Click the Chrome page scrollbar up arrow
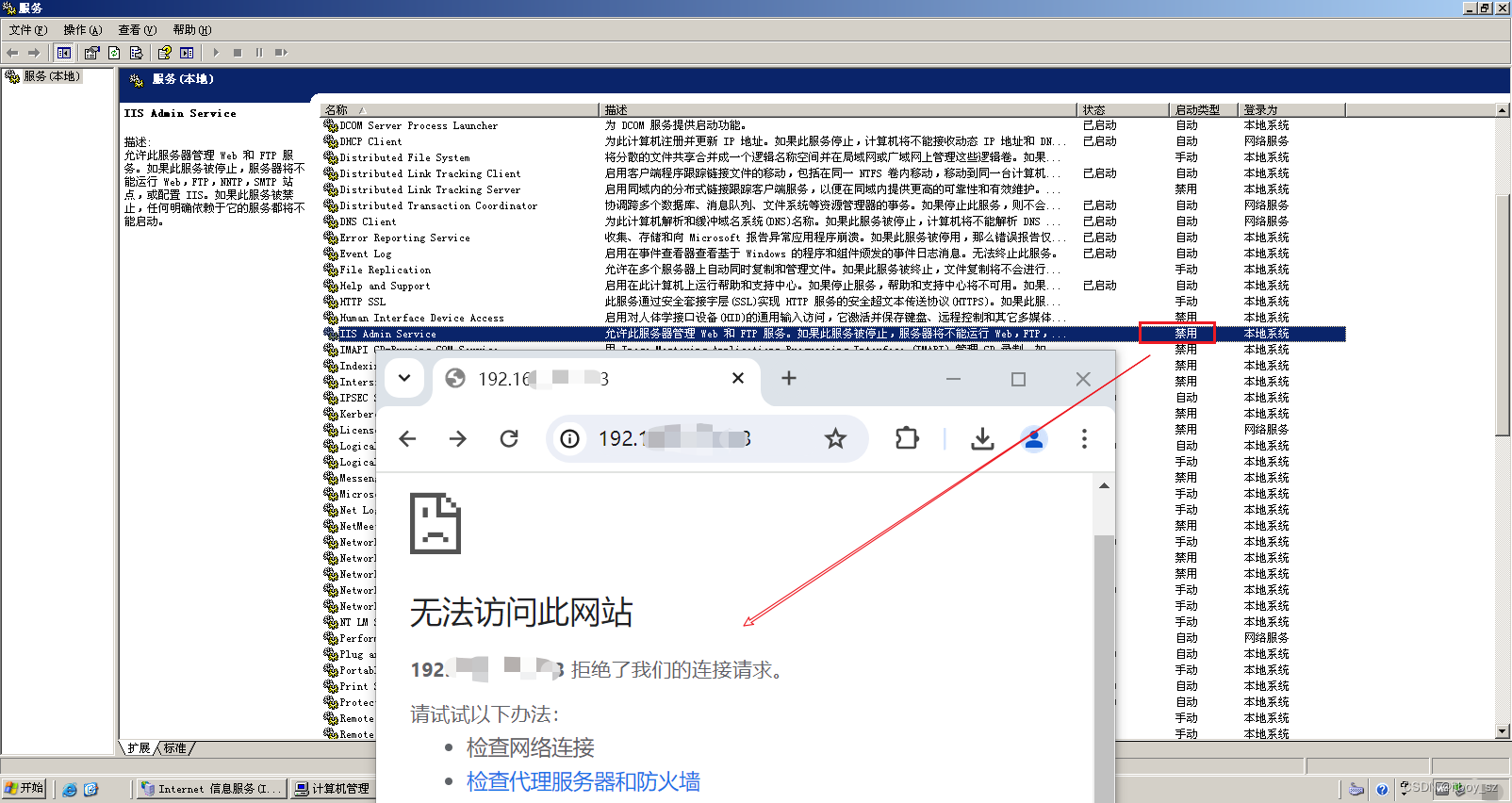Viewport: 1512px width, 803px height. [1104, 485]
